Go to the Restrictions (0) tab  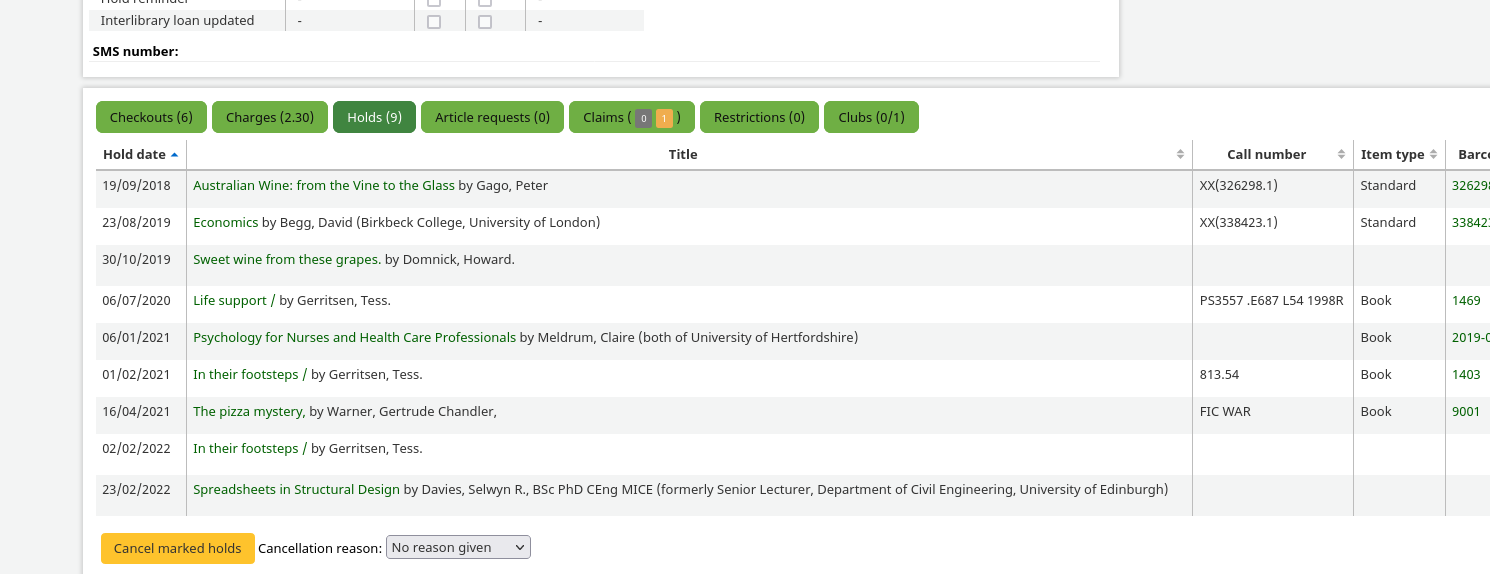click(x=759, y=117)
